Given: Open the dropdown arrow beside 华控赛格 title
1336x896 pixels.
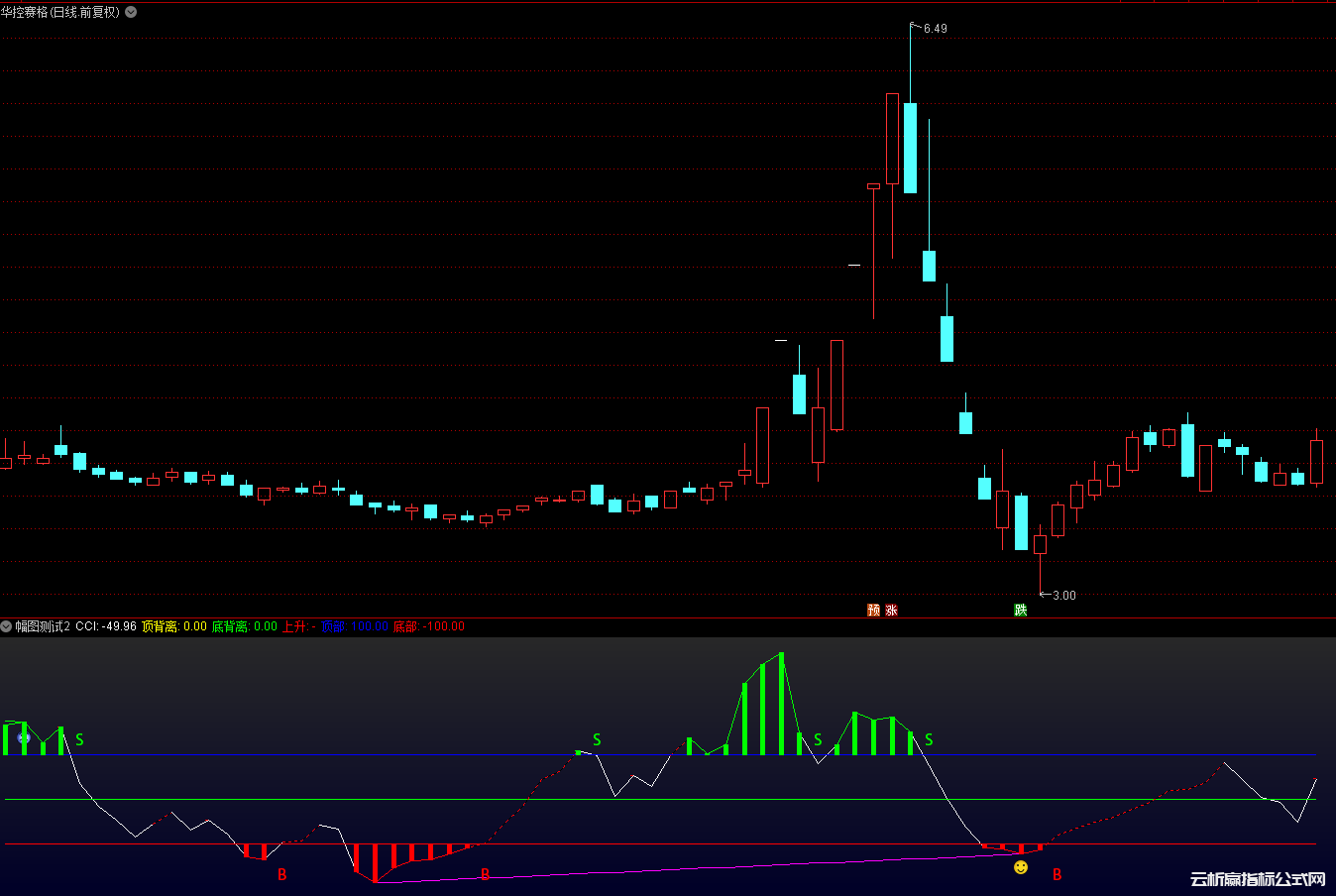Looking at the screenshot, I should (131, 12).
